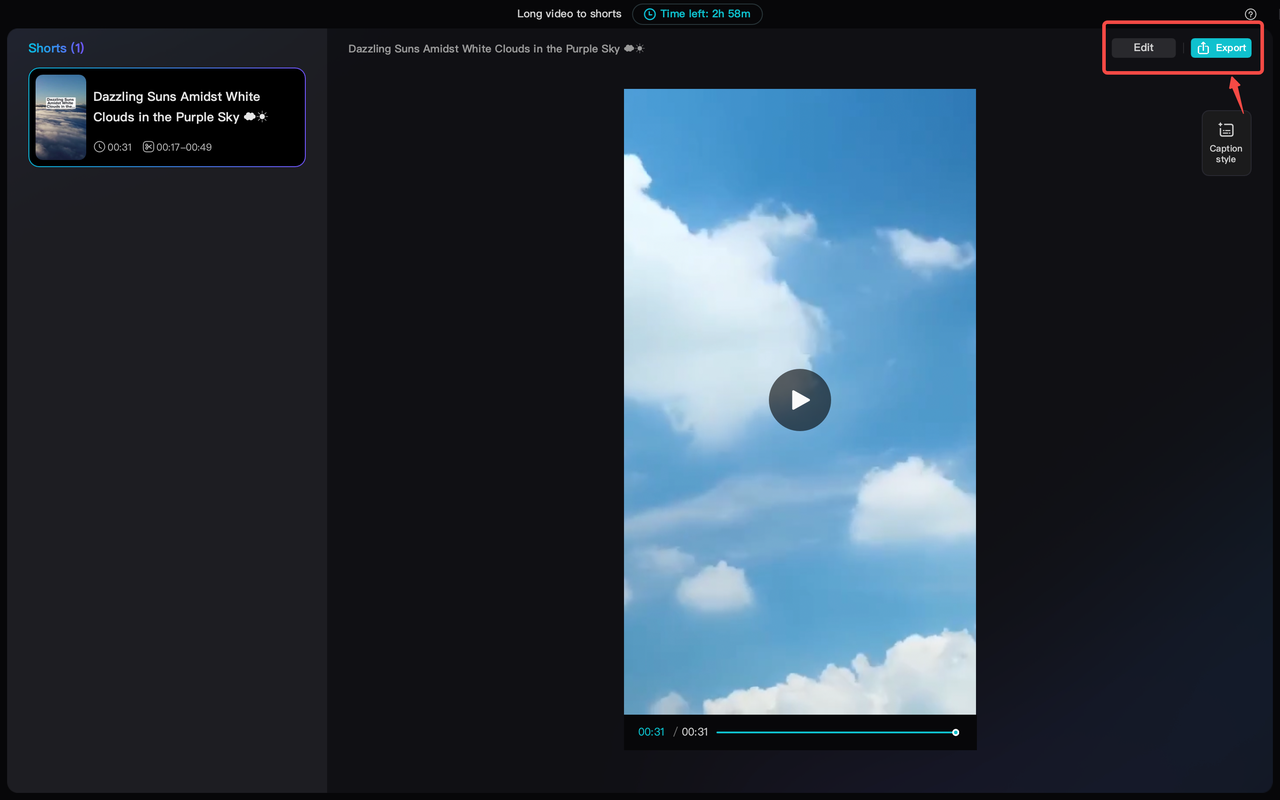The width and height of the screenshot is (1280, 800).
Task: Click the 00:31 elapsed time label
Action: click(651, 731)
